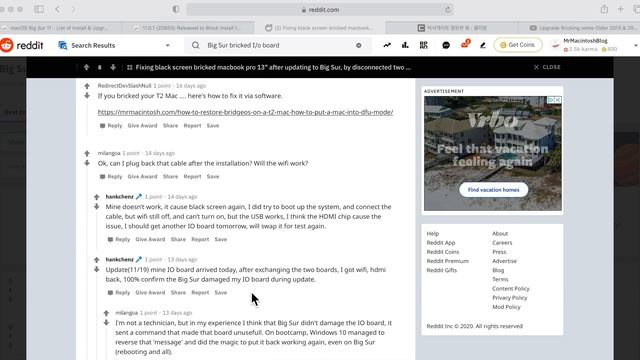Downvote hankchenz's 'Mine doesn't work' comment
Screen dimensions: 640x360
point(97,207)
